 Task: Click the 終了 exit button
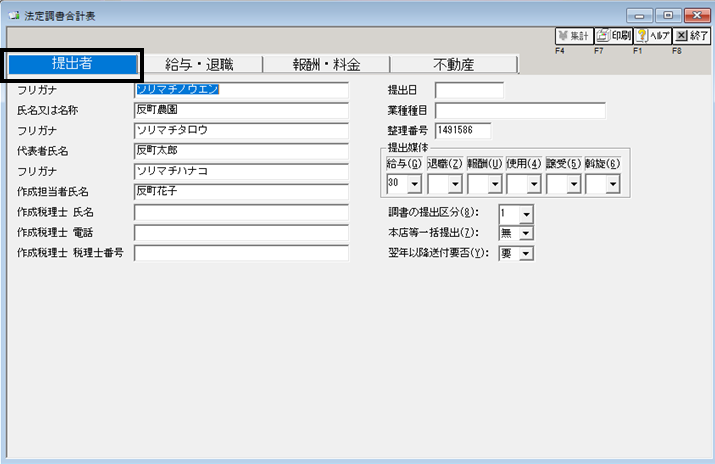click(692, 36)
